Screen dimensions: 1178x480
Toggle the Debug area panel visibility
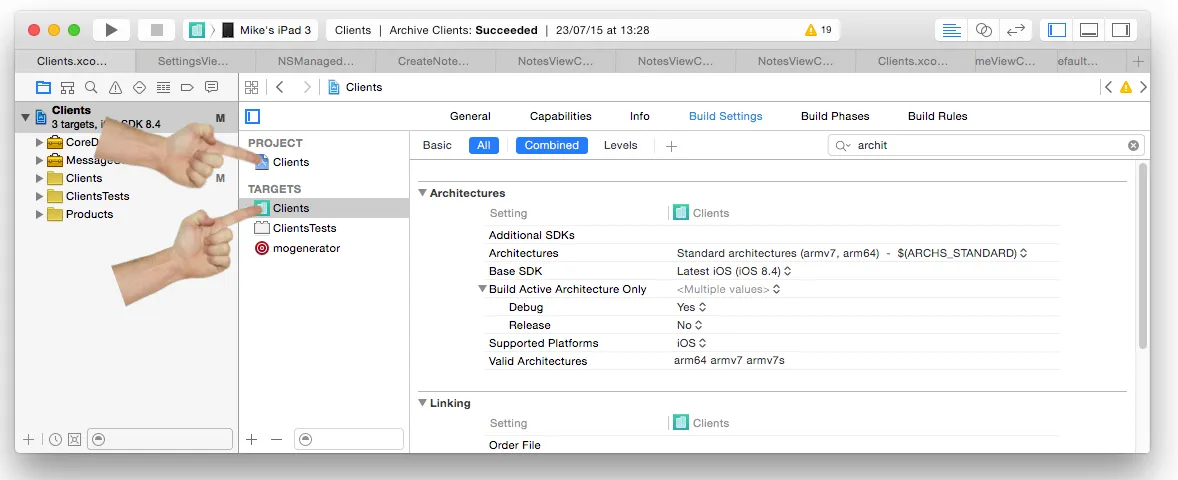(x=1089, y=30)
